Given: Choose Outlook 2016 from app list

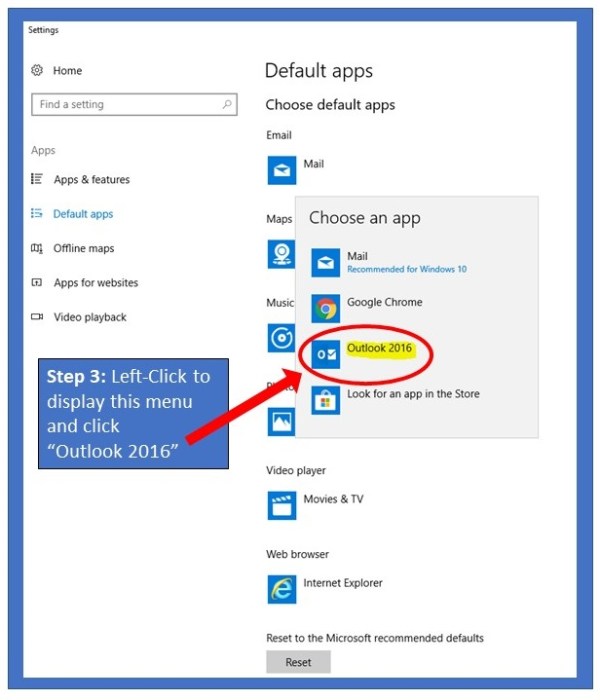Looking at the screenshot, I should coord(379,348).
